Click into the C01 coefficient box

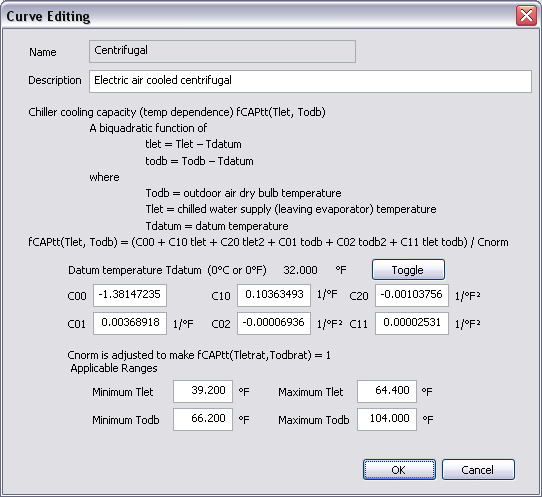point(130,323)
